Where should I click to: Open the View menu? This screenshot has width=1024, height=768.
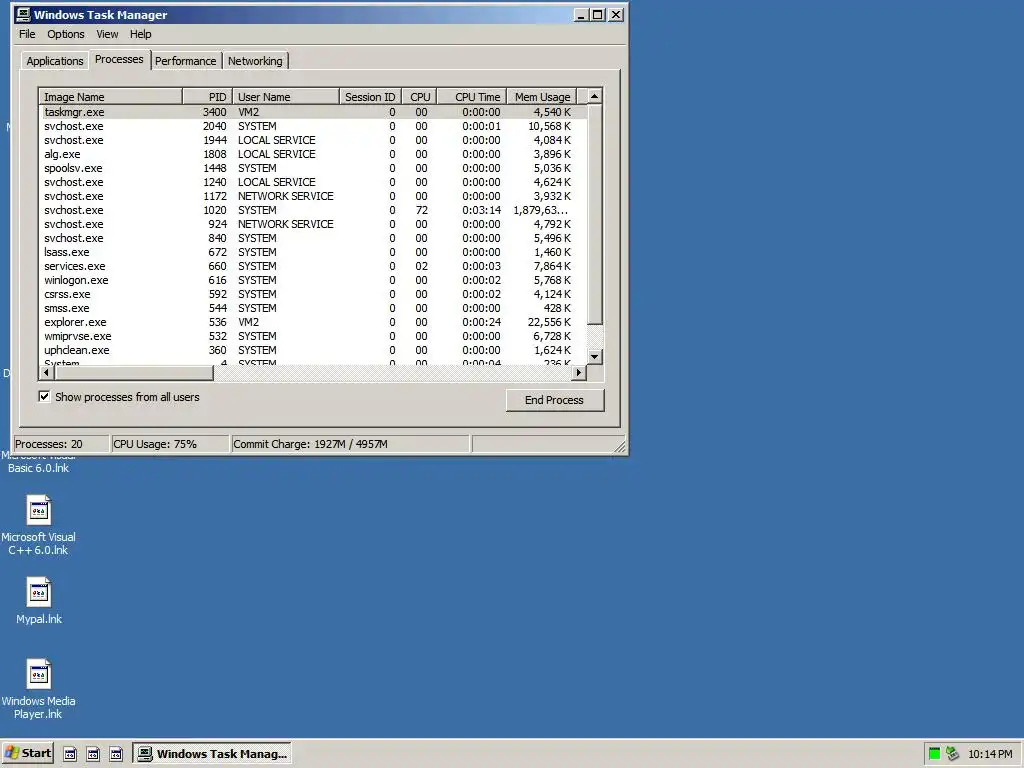click(x=107, y=34)
